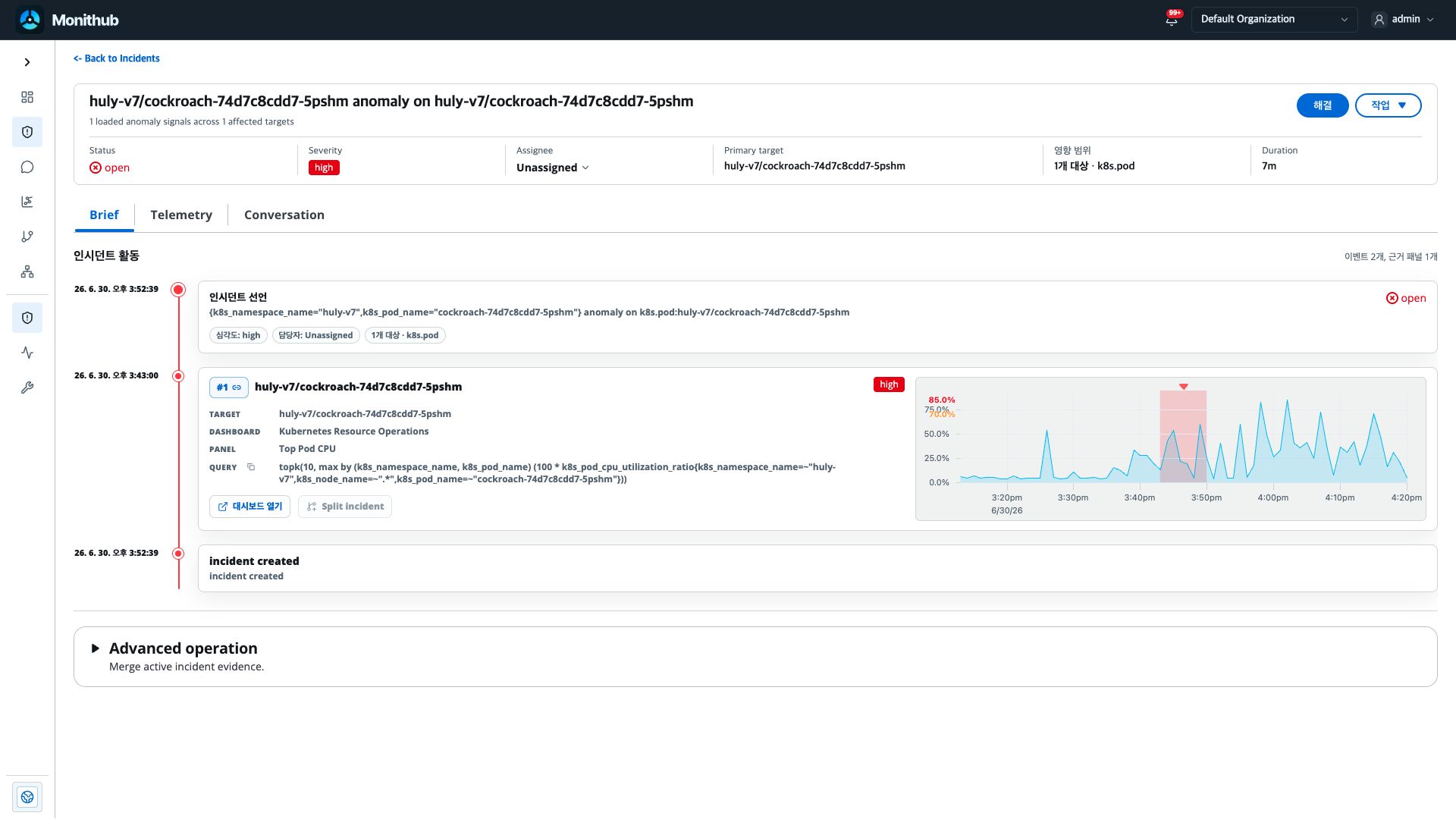The height and width of the screenshot is (819, 1456).
Task: Click the notification bell with 99+ badge
Action: click(x=1172, y=19)
